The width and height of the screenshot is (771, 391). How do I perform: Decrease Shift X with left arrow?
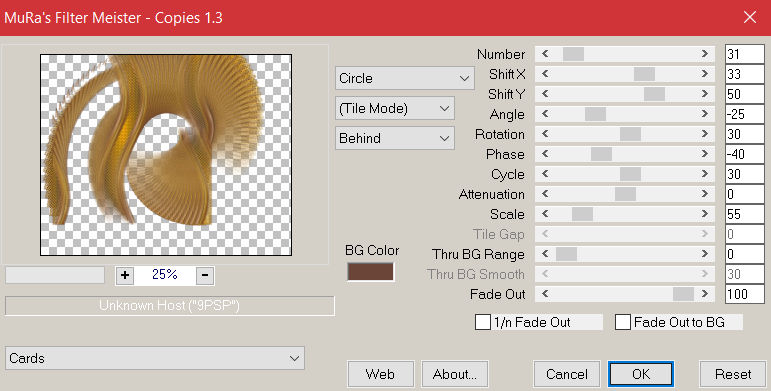coord(544,74)
